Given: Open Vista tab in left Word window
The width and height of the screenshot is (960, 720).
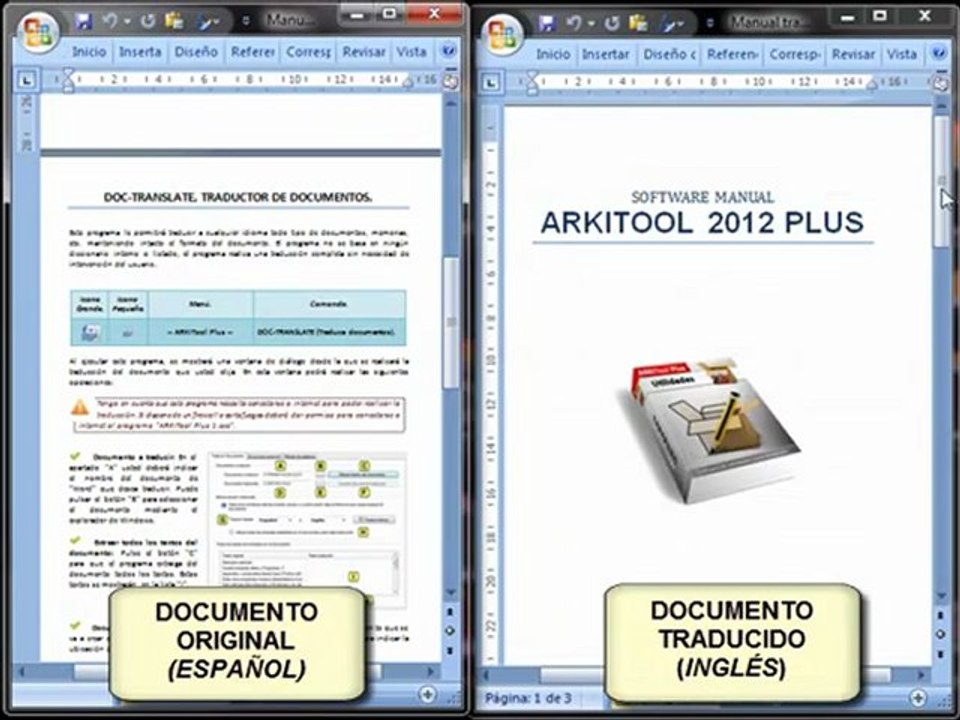Looking at the screenshot, I should (411, 52).
